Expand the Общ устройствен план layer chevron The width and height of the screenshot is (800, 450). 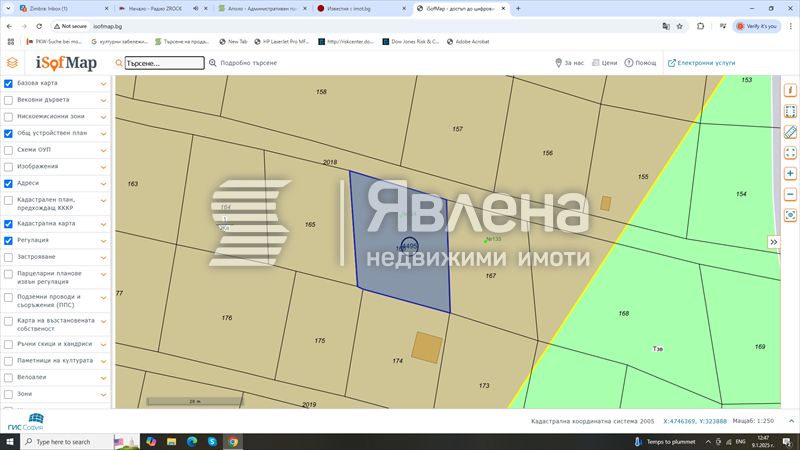[x=104, y=134]
